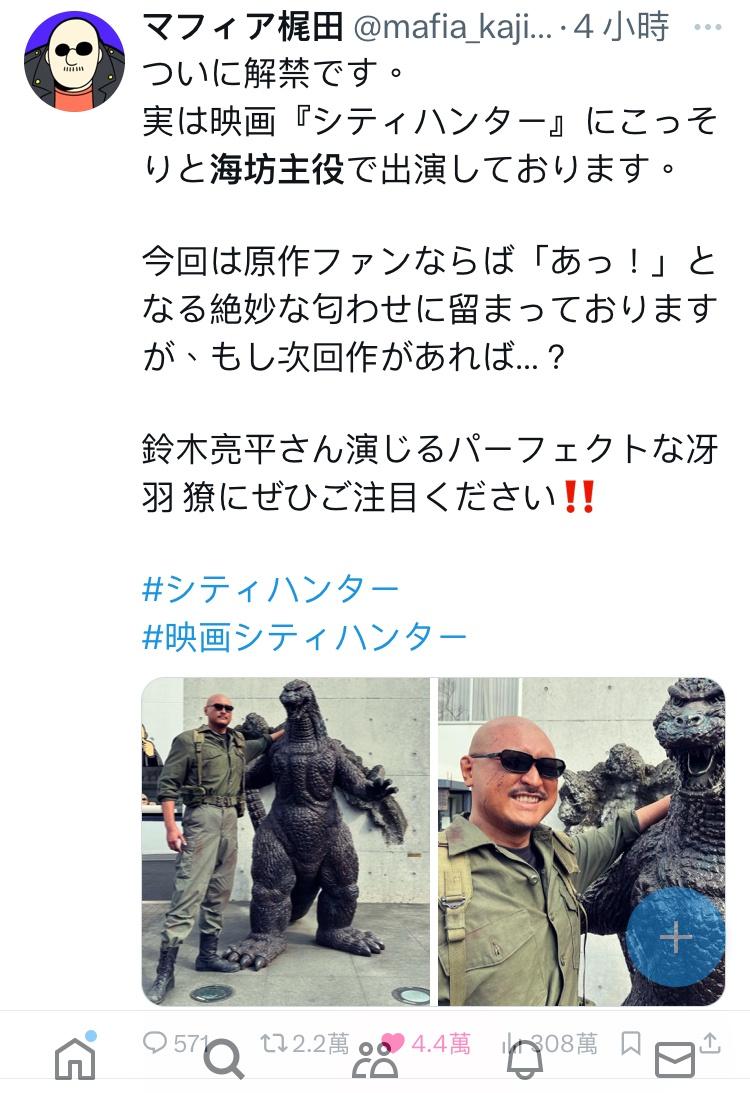Share the tweet via the upload arrow icon
This screenshot has width=750, height=1093.
710,1043
